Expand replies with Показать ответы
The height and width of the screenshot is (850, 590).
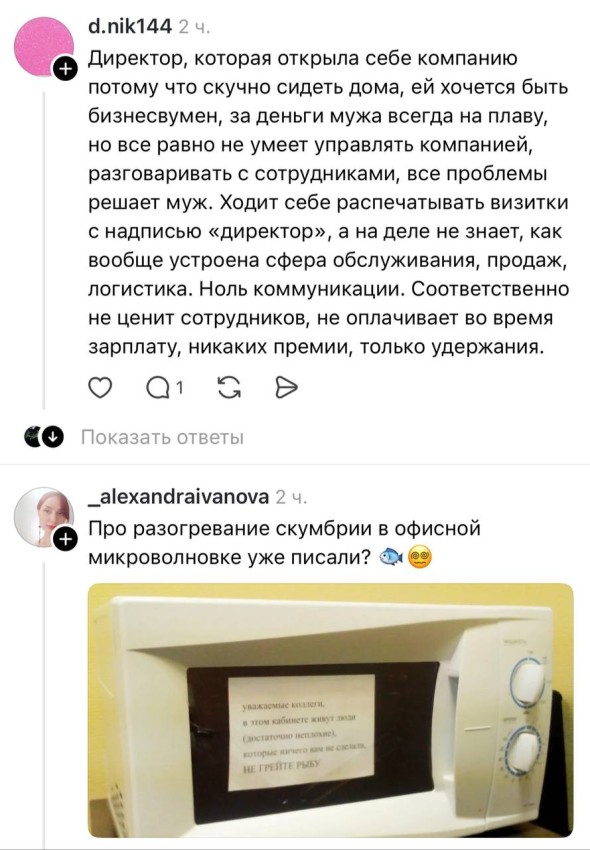(162, 437)
